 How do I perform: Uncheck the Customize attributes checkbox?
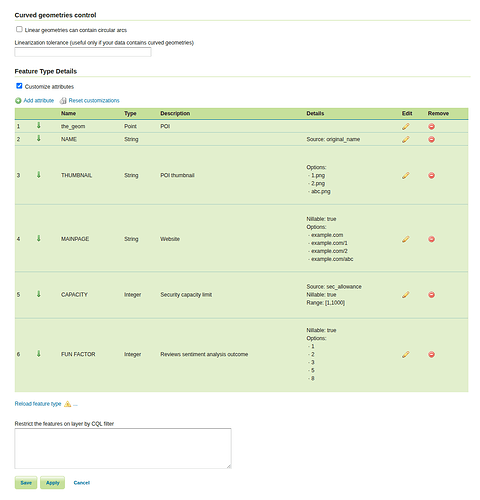19,86
